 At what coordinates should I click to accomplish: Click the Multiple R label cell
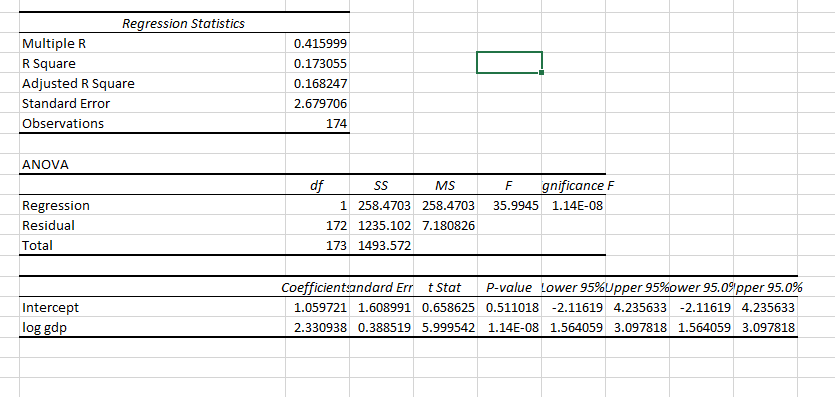pos(152,44)
